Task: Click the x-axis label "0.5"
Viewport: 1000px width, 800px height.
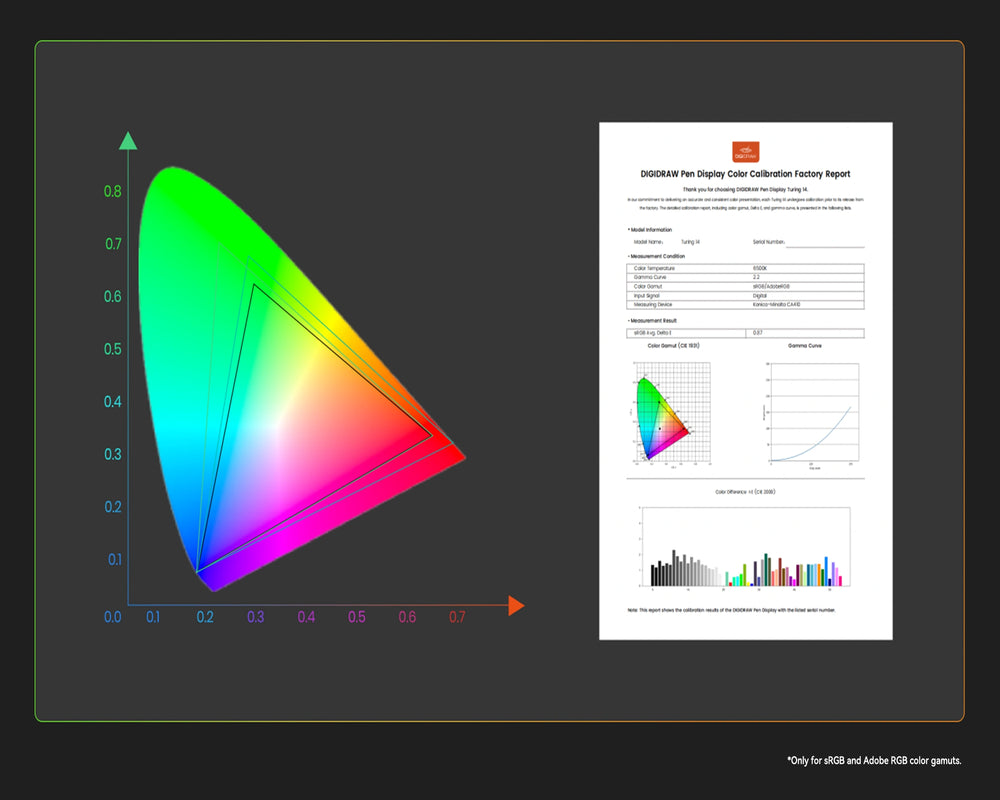Action: coord(357,617)
